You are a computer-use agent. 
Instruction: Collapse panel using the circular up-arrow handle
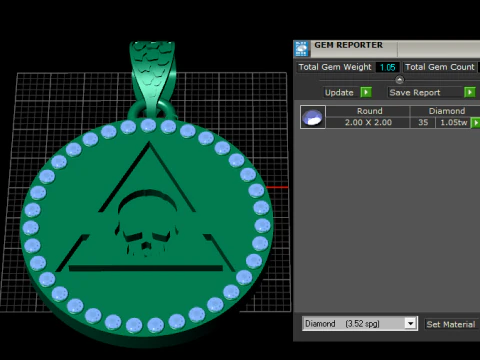click(x=399, y=80)
